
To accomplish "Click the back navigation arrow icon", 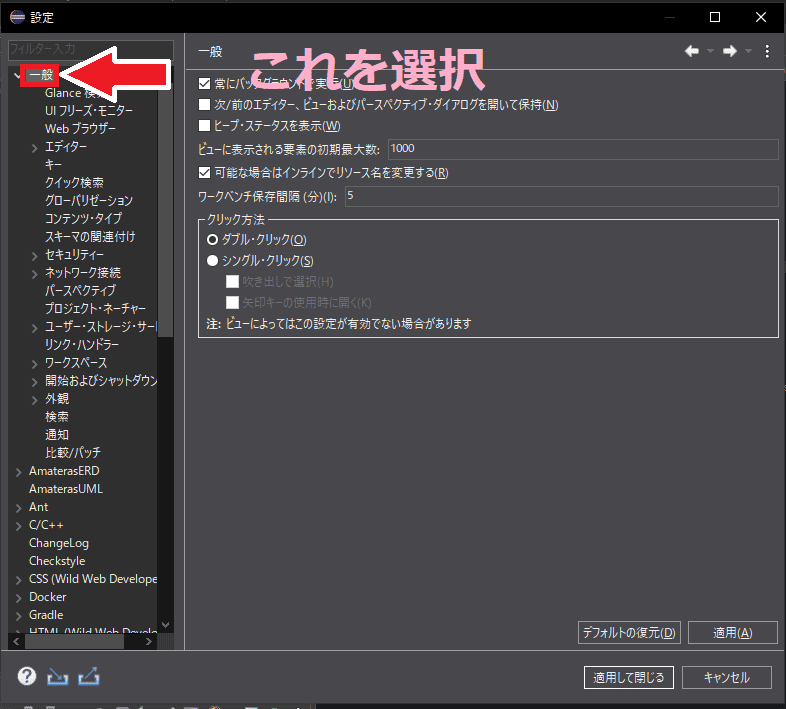I will point(692,51).
